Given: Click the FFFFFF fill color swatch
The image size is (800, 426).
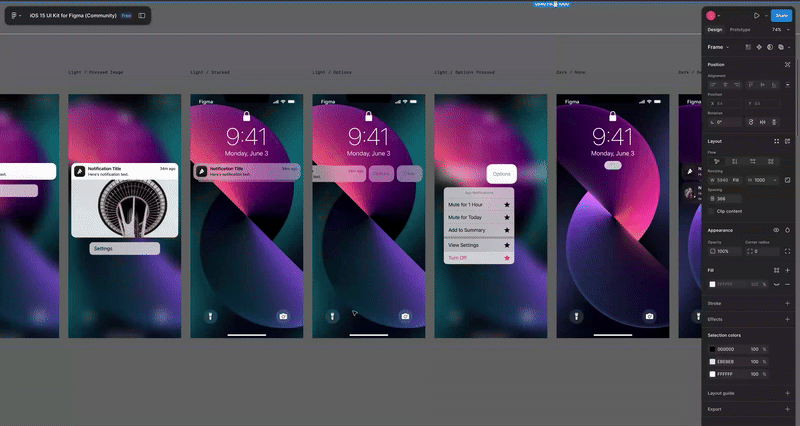Looking at the screenshot, I should click(x=713, y=284).
